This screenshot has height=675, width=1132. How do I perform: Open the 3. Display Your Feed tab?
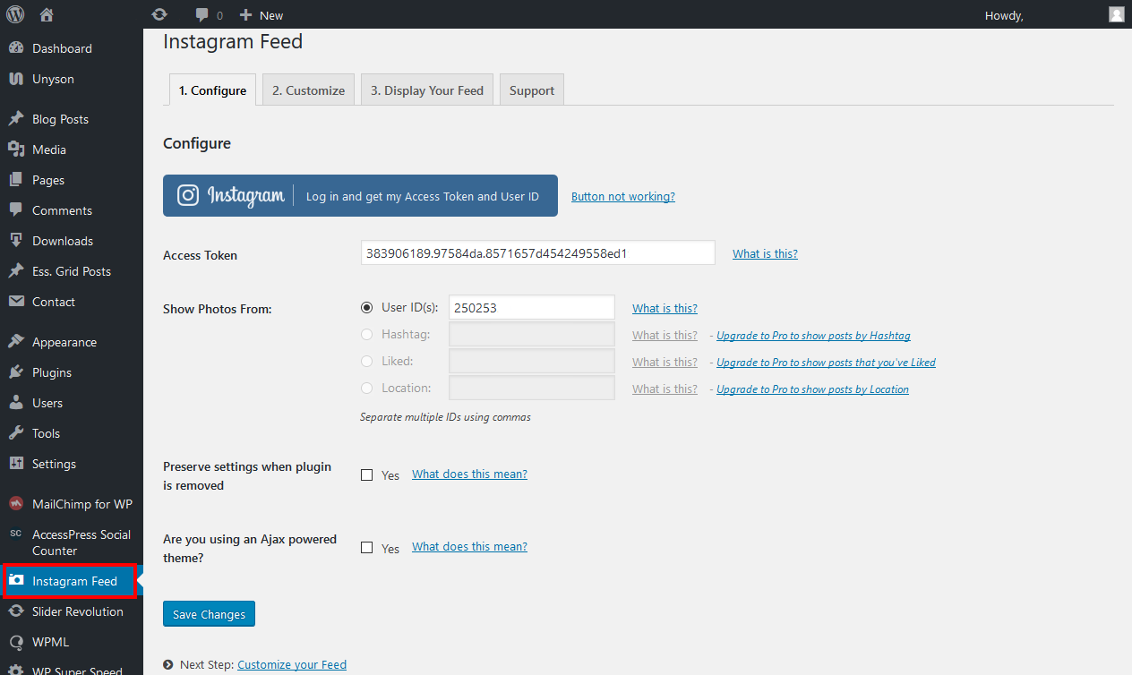[x=427, y=90]
